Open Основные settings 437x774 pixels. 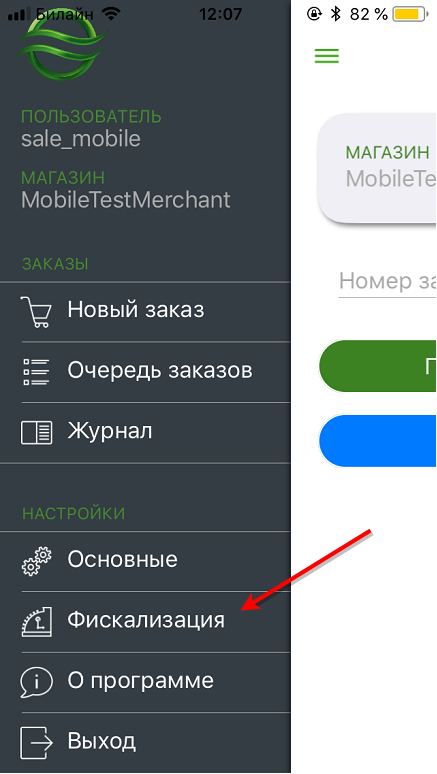coord(145,561)
